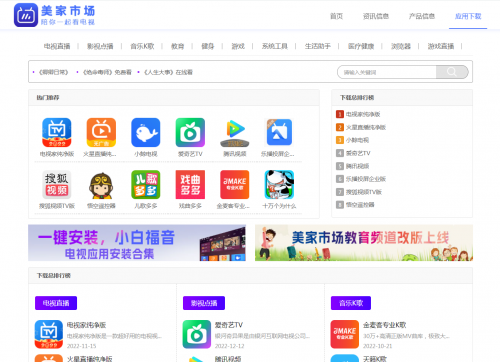Screen dimensions: 500x362
Task: Select the 生活助手 category
Action: (318, 46)
